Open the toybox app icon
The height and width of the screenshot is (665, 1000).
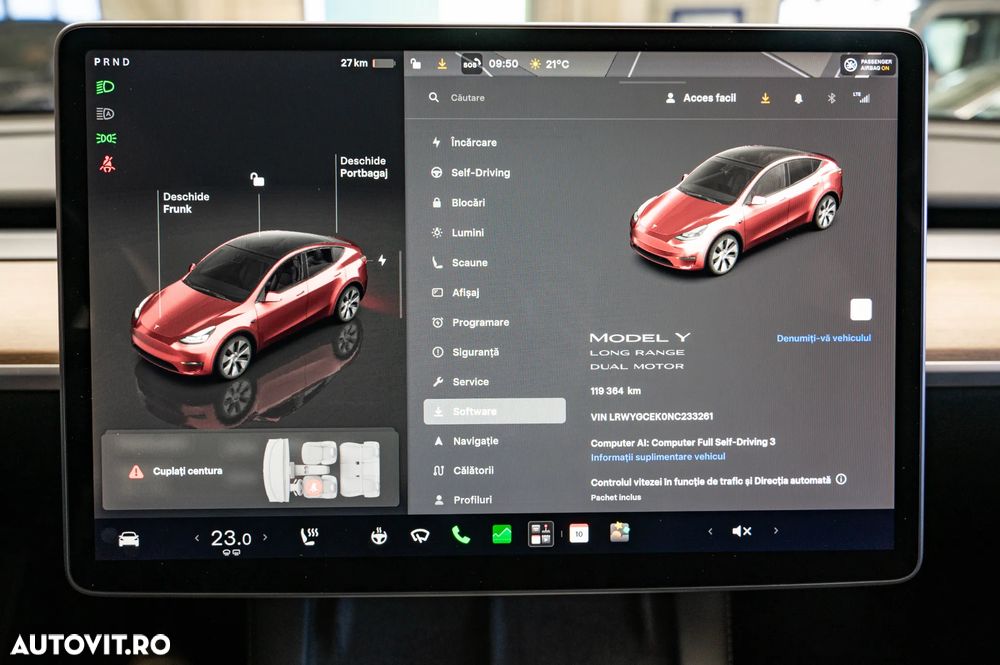pyautogui.click(x=619, y=532)
